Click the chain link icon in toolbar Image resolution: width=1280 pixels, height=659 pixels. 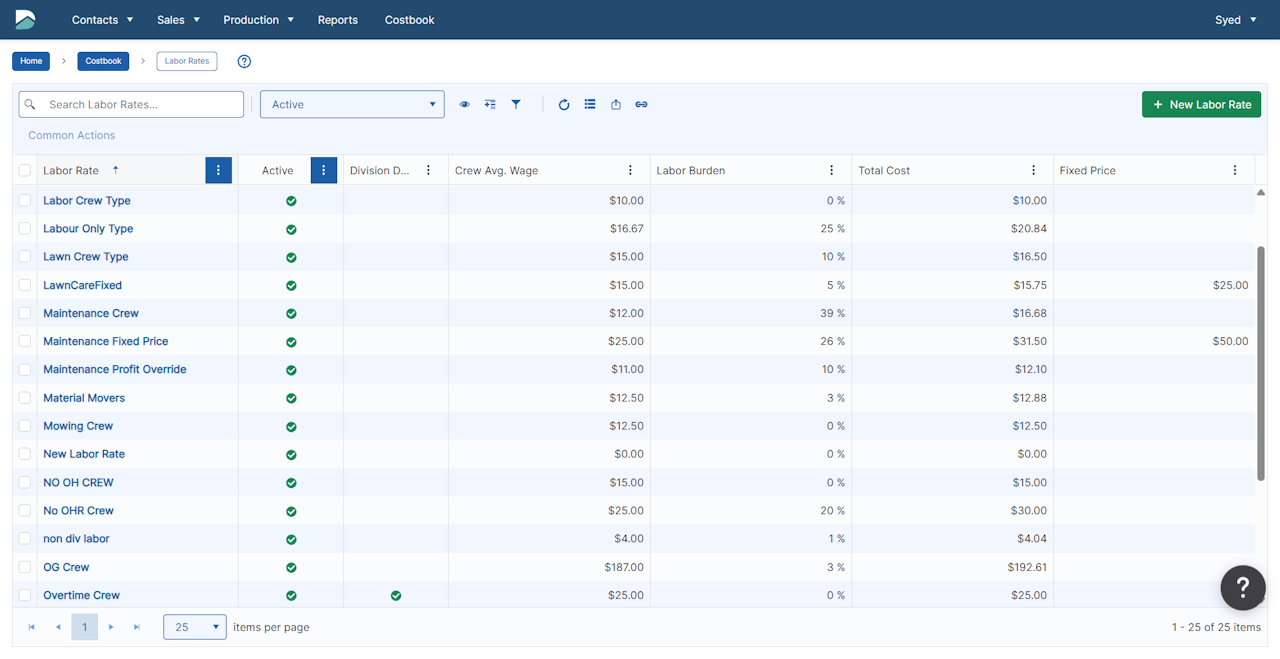pyautogui.click(x=642, y=105)
